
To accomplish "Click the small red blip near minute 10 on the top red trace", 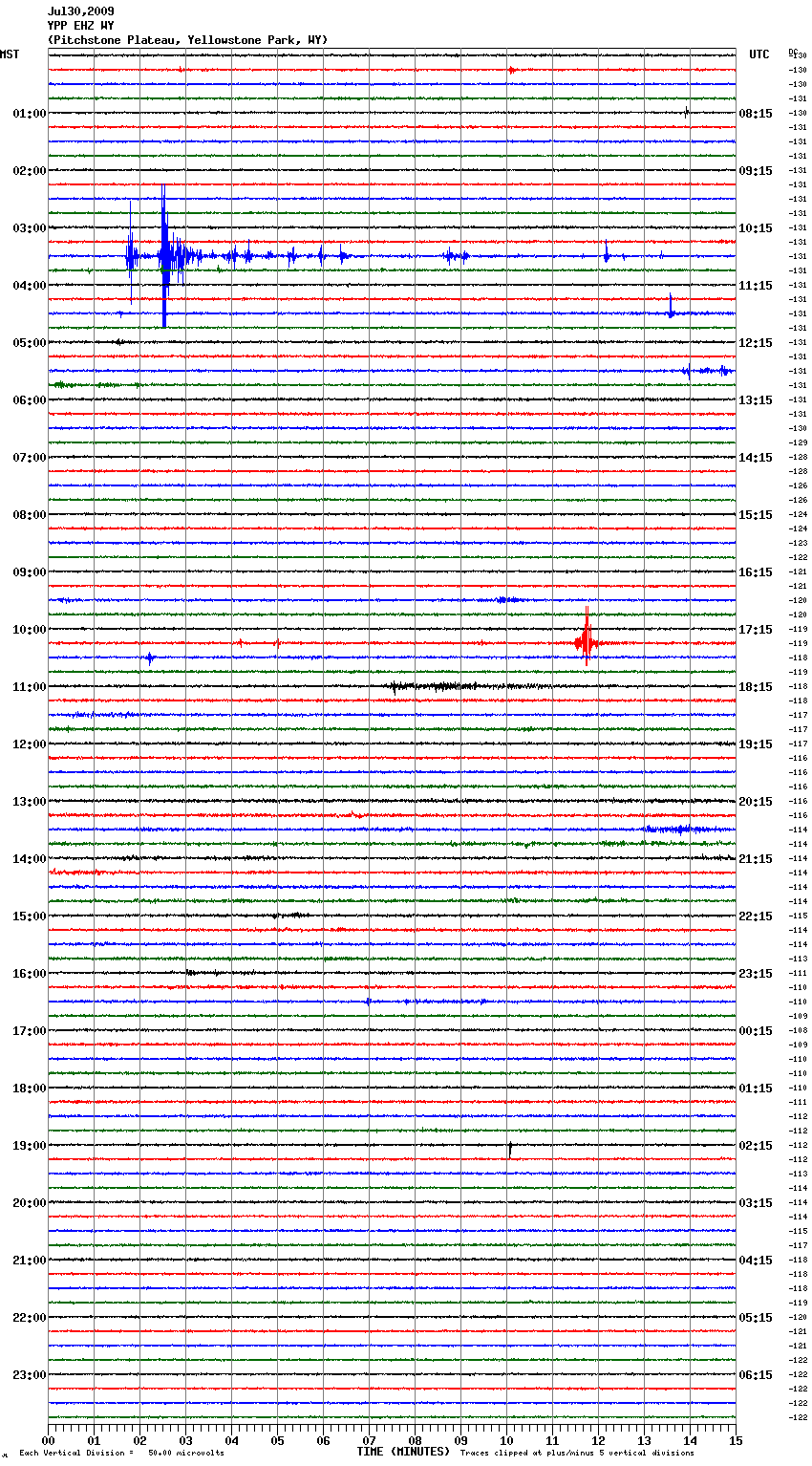I will (512, 70).
